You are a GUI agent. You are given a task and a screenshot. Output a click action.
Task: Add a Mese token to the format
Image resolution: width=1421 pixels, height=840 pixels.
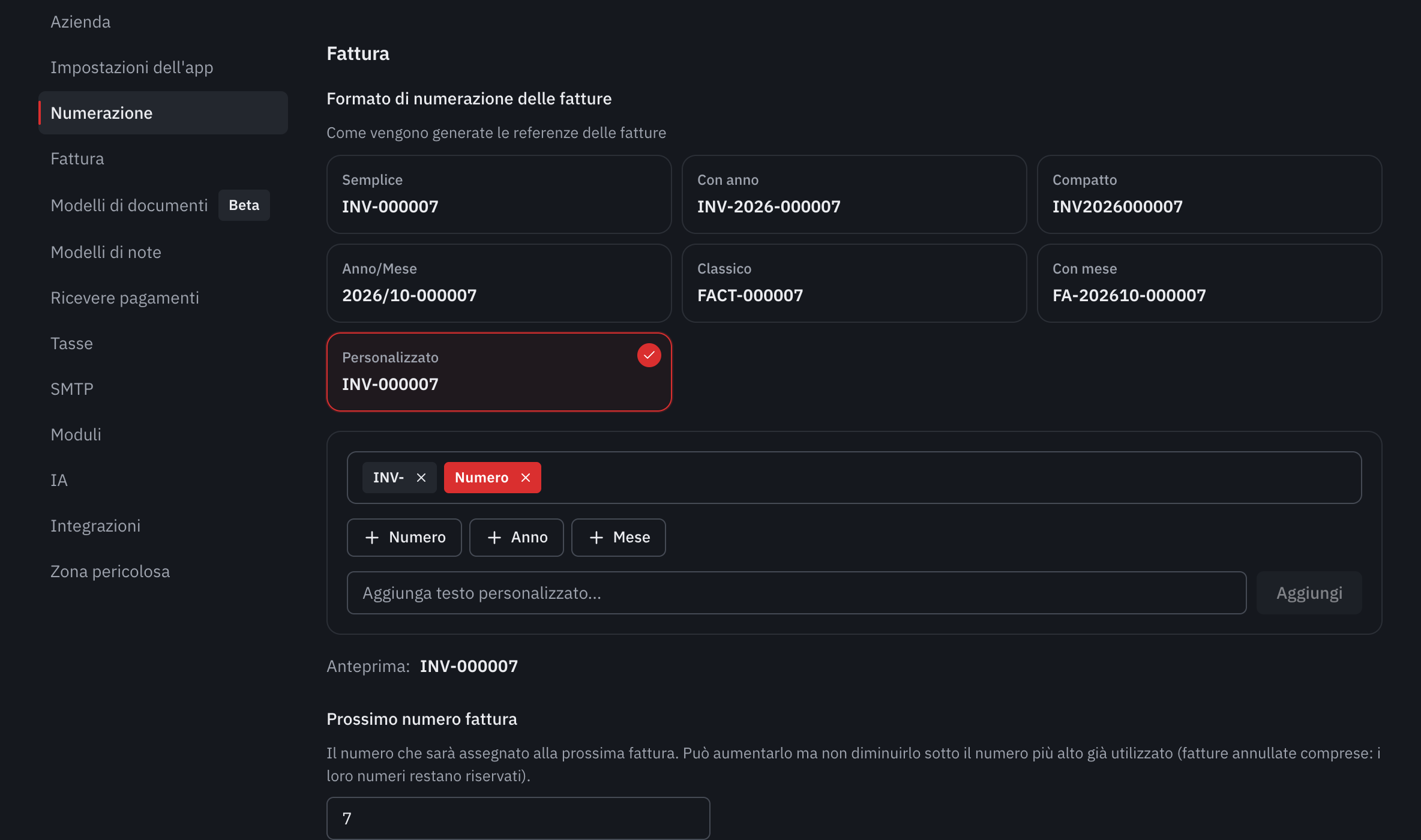619,538
